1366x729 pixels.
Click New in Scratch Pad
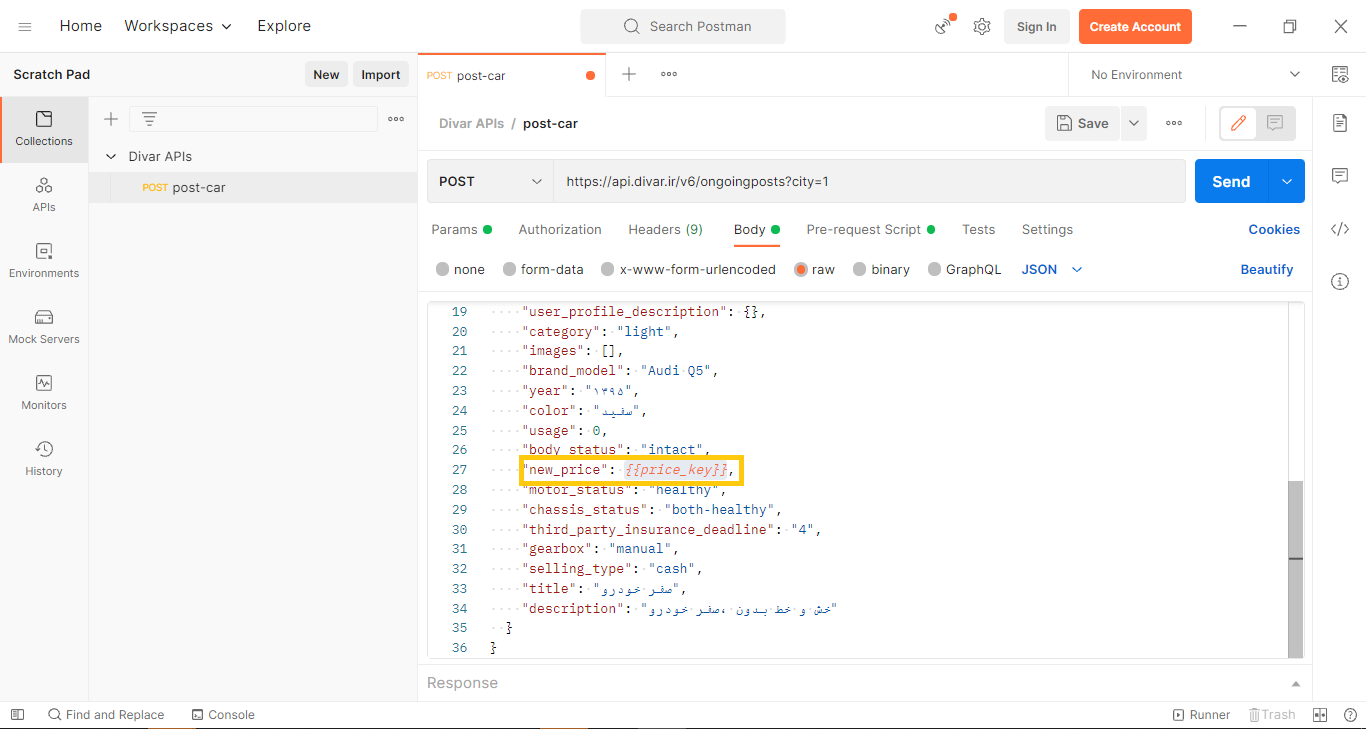[326, 74]
